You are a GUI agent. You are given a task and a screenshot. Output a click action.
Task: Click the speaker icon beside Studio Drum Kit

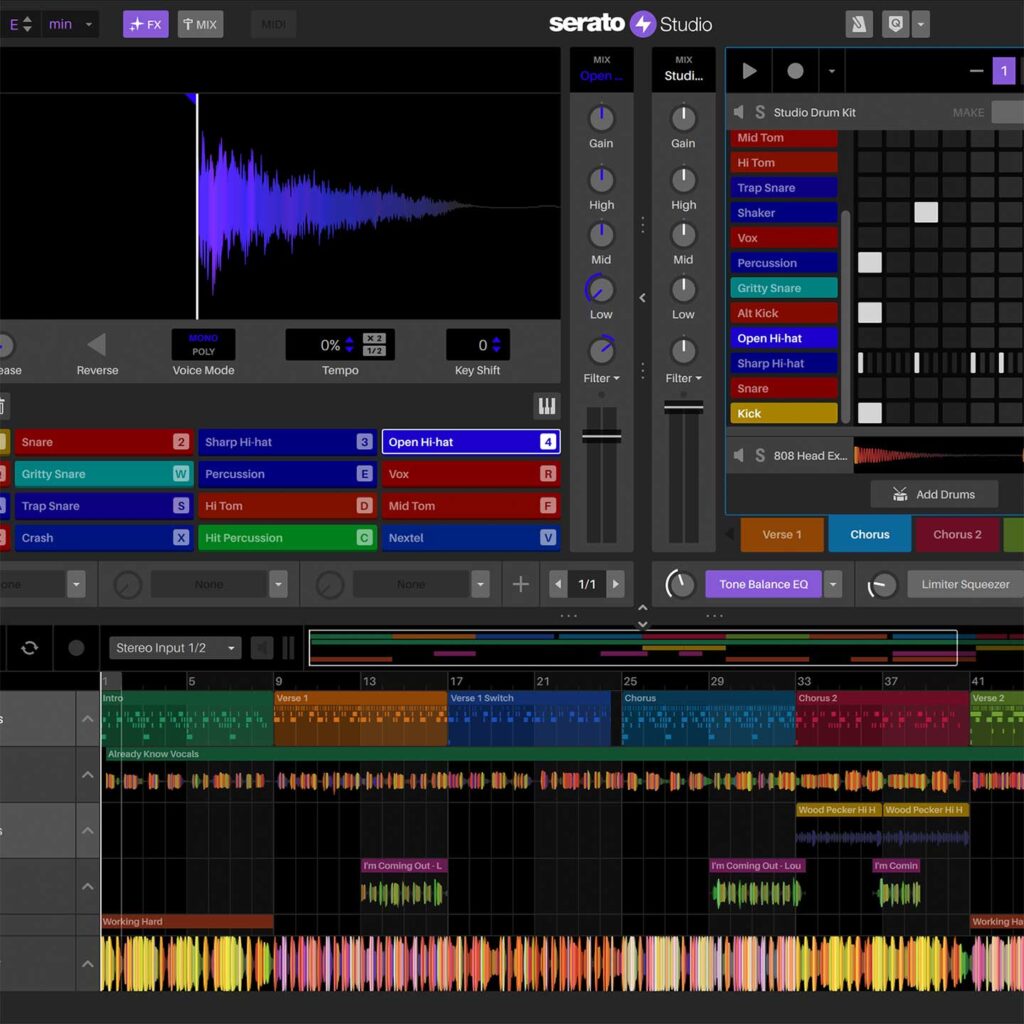click(x=740, y=112)
